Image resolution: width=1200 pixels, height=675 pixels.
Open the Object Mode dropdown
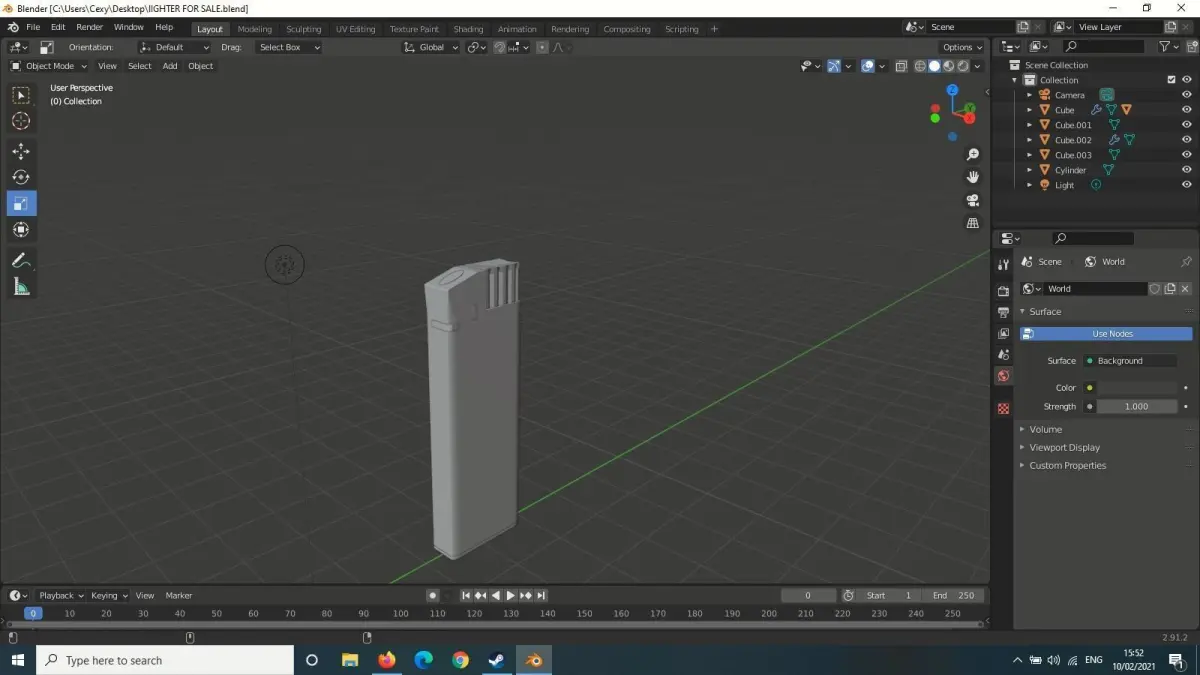point(49,66)
